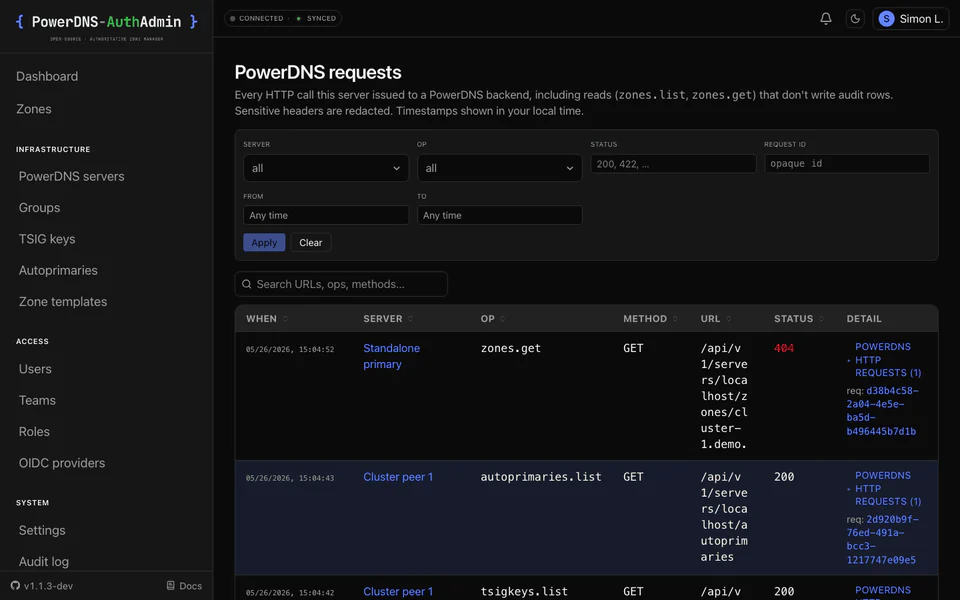The height and width of the screenshot is (600, 960).
Task: Open Autoprimaries section
Action: click(58, 270)
